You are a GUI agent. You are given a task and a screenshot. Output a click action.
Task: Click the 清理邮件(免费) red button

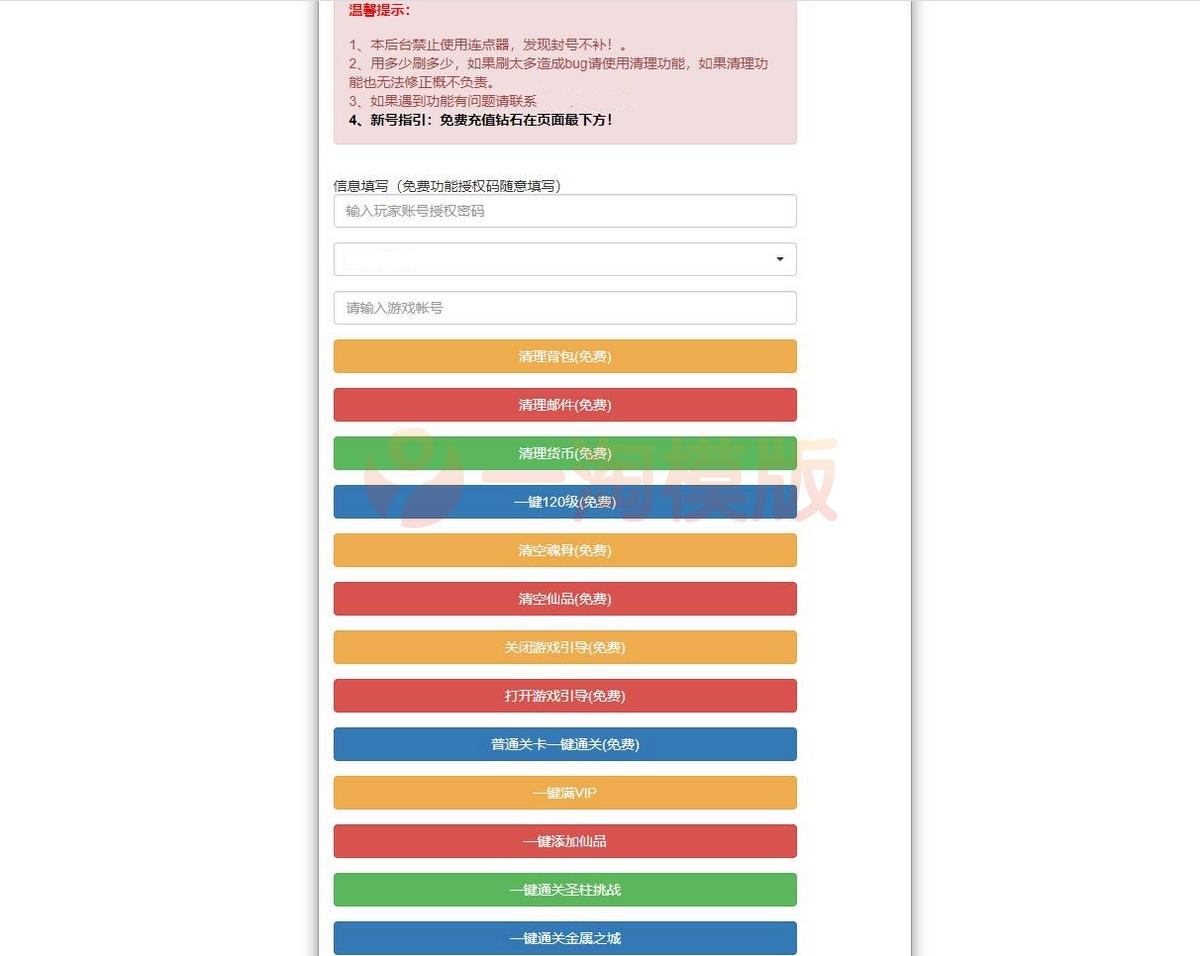565,404
